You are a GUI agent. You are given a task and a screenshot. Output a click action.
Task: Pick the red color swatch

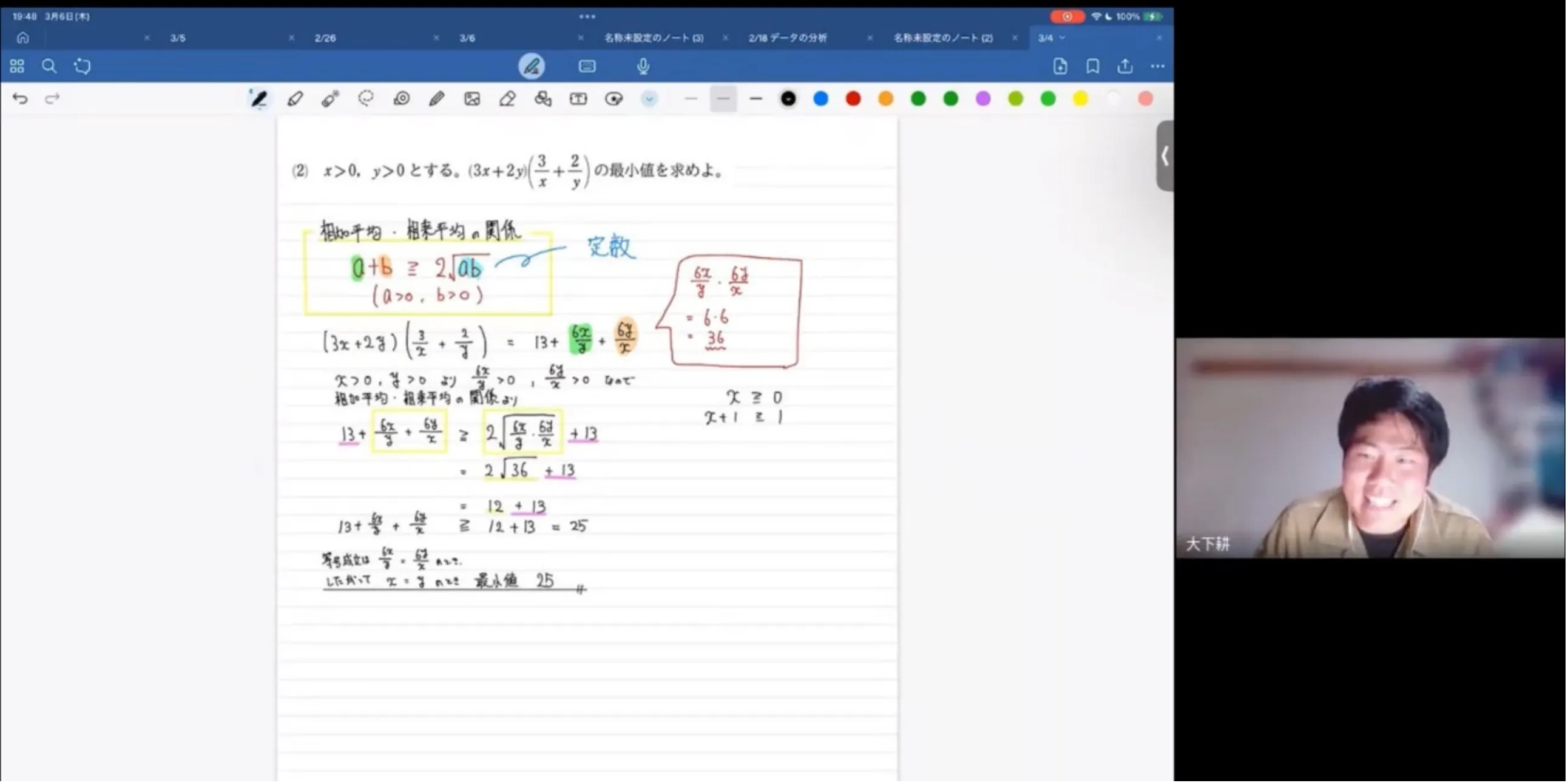point(853,99)
